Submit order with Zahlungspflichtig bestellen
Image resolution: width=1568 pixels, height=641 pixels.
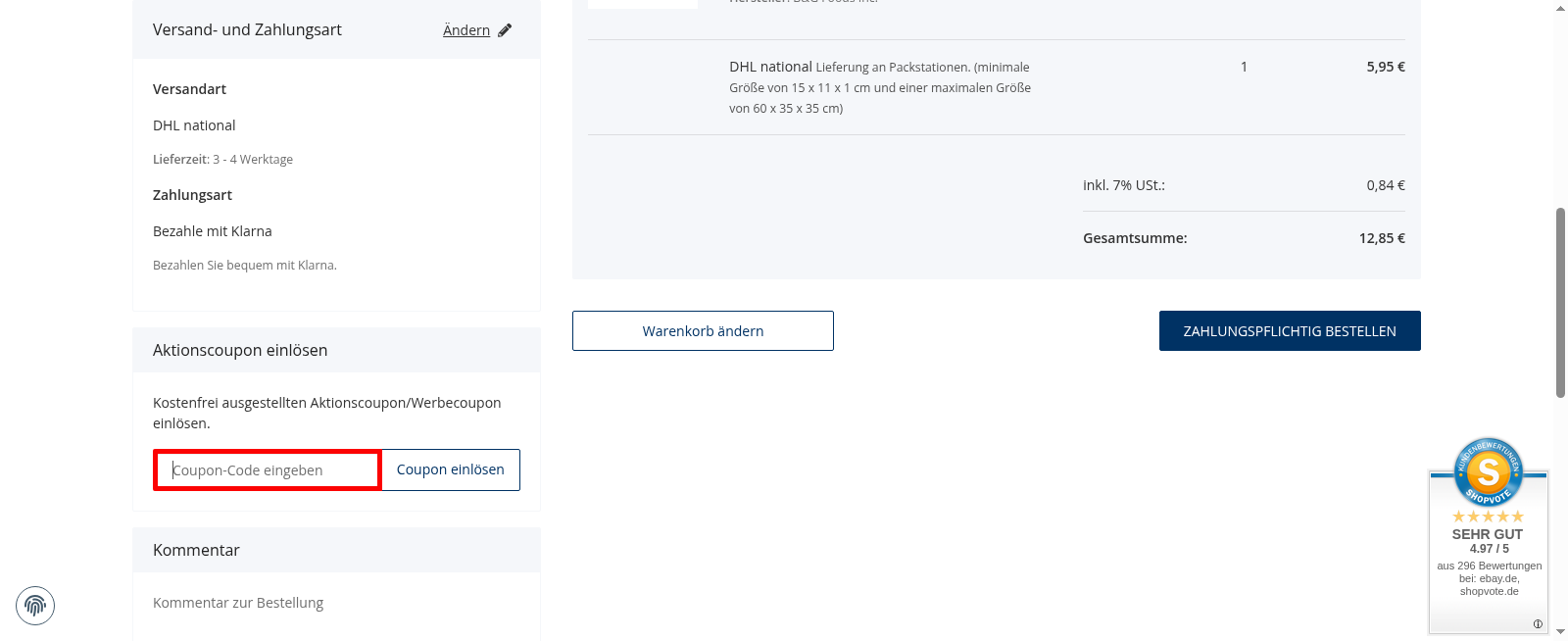click(1290, 331)
